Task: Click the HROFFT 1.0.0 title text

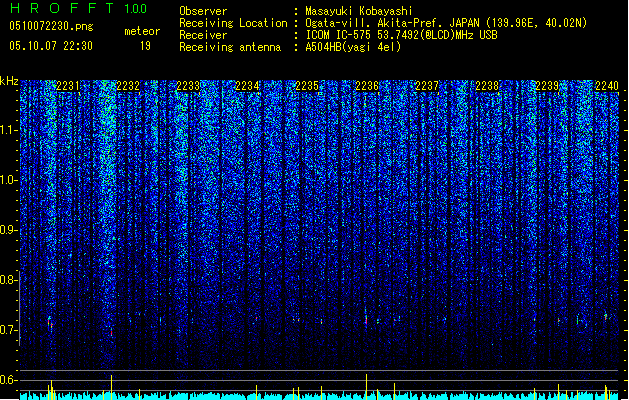Action: pyautogui.click(x=78, y=8)
